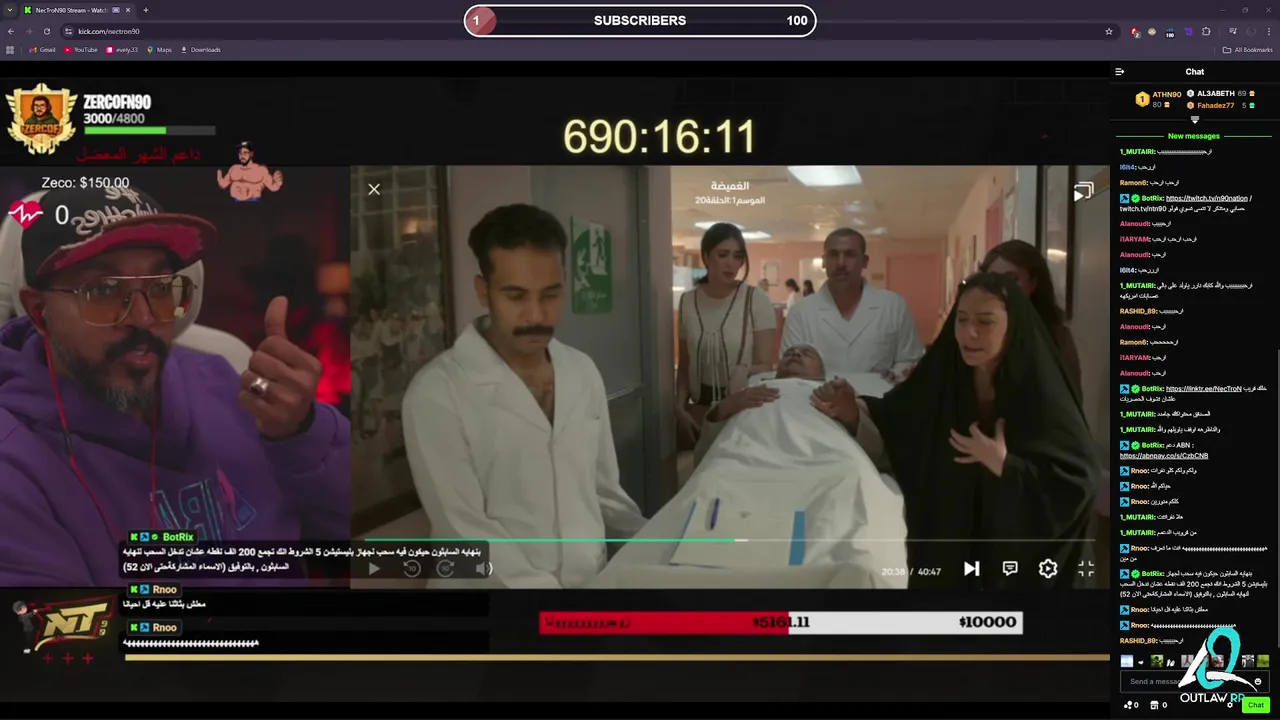Insert first quick emote in chat bar
Screen dimensions: 1280x720
[x=1127, y=661]
